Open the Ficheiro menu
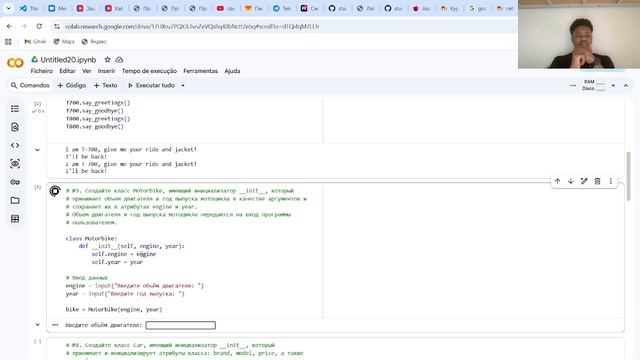The image size is (640, 360). pyautogui.click(x=42, y=71)
